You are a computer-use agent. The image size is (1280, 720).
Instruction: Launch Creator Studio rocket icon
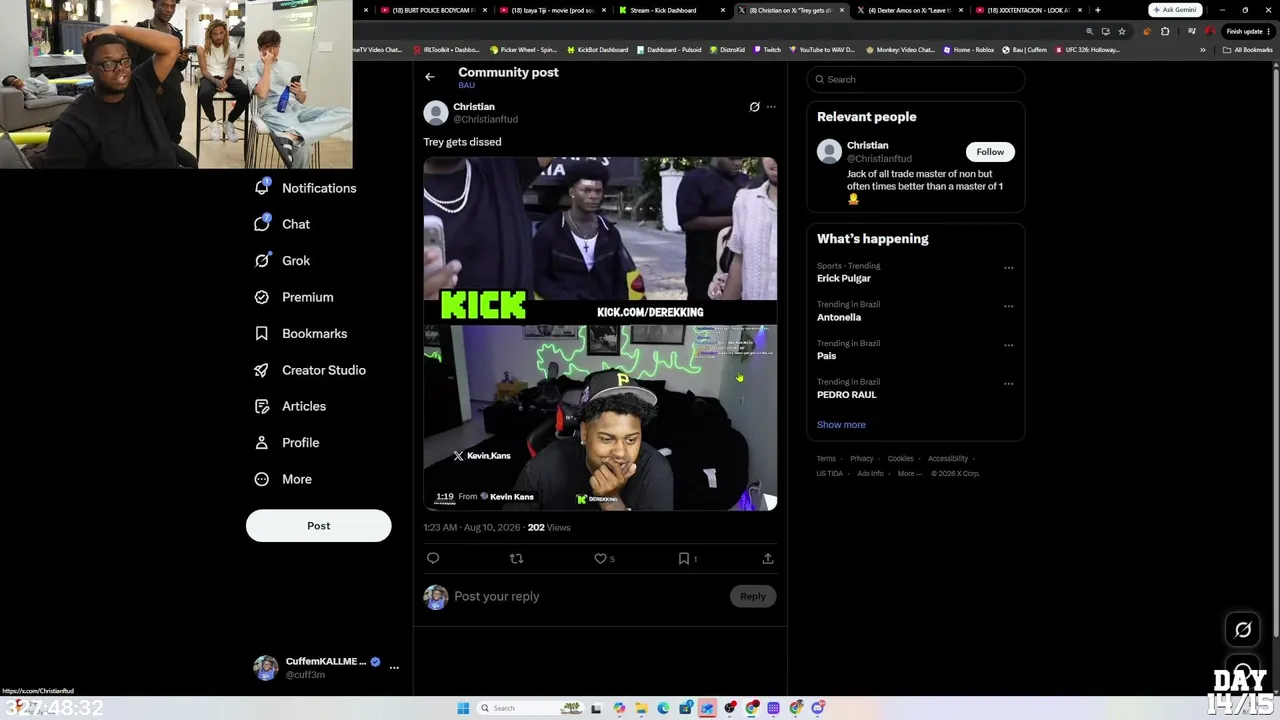point(262,370)
